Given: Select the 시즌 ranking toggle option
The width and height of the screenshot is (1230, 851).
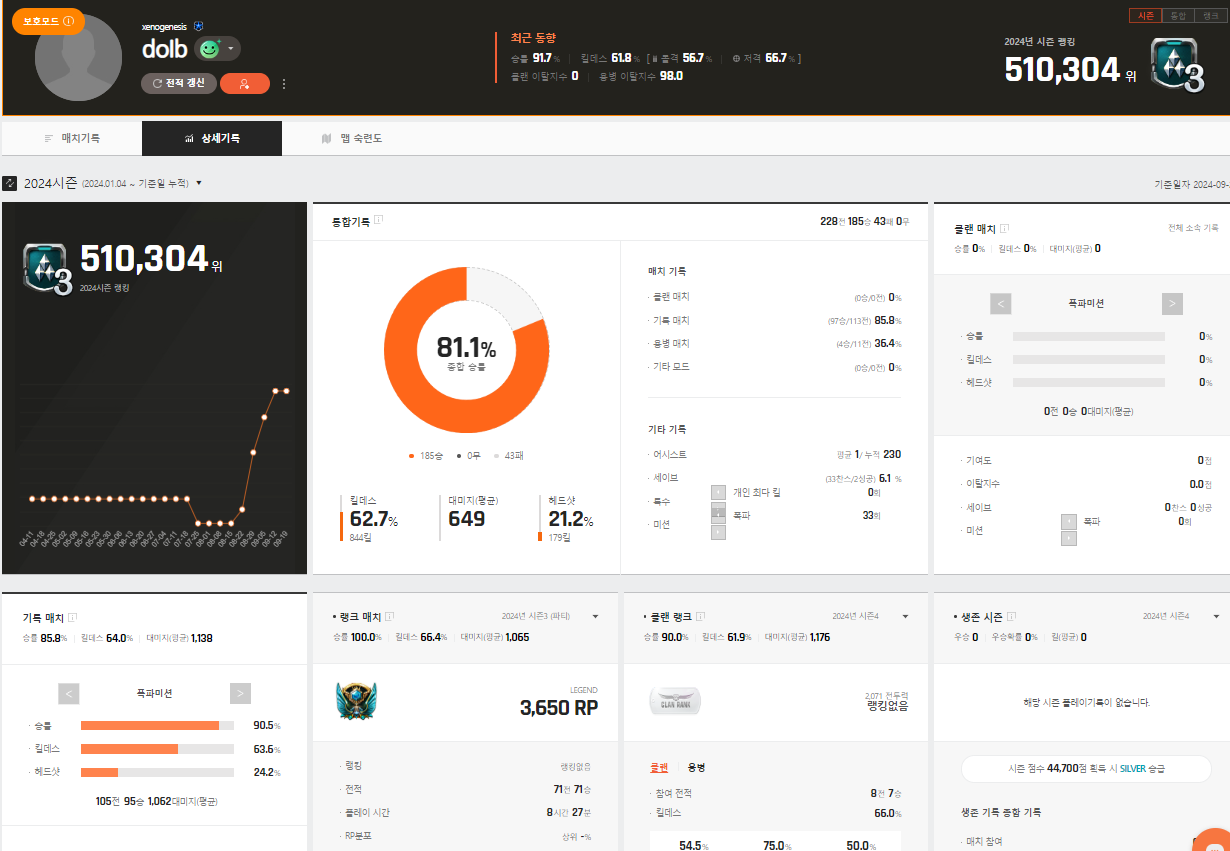Looking at the screenshot, I should coord(1144,16).
